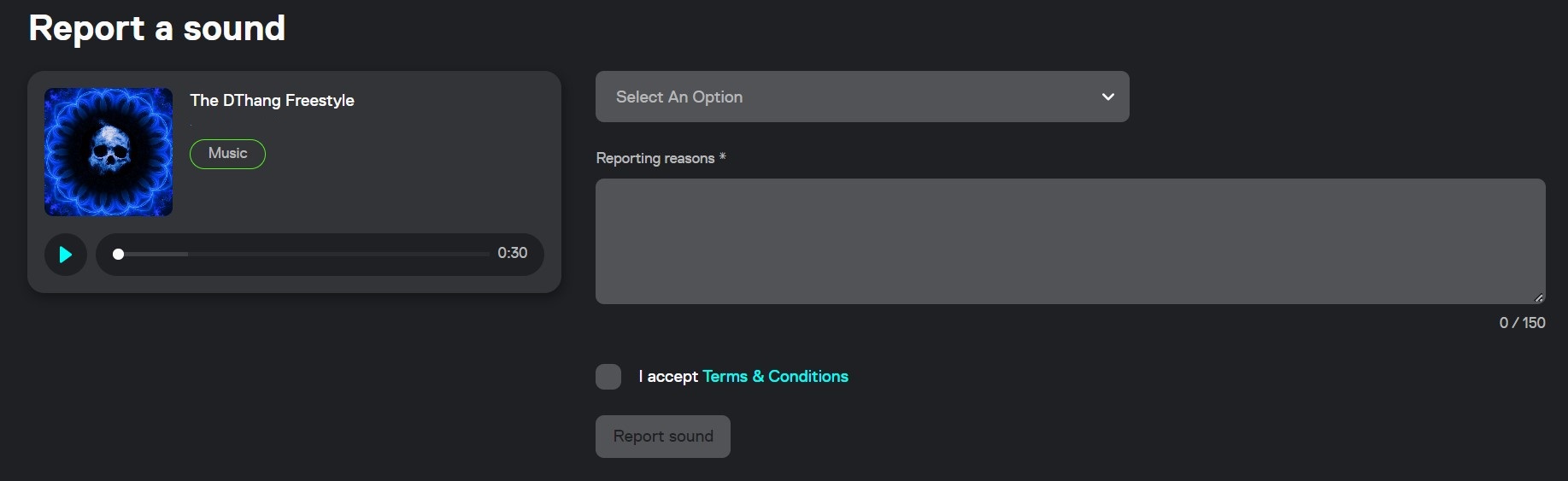
Task: Click the 'I accept' checkbox label
Action: click(x=667, y=377)
